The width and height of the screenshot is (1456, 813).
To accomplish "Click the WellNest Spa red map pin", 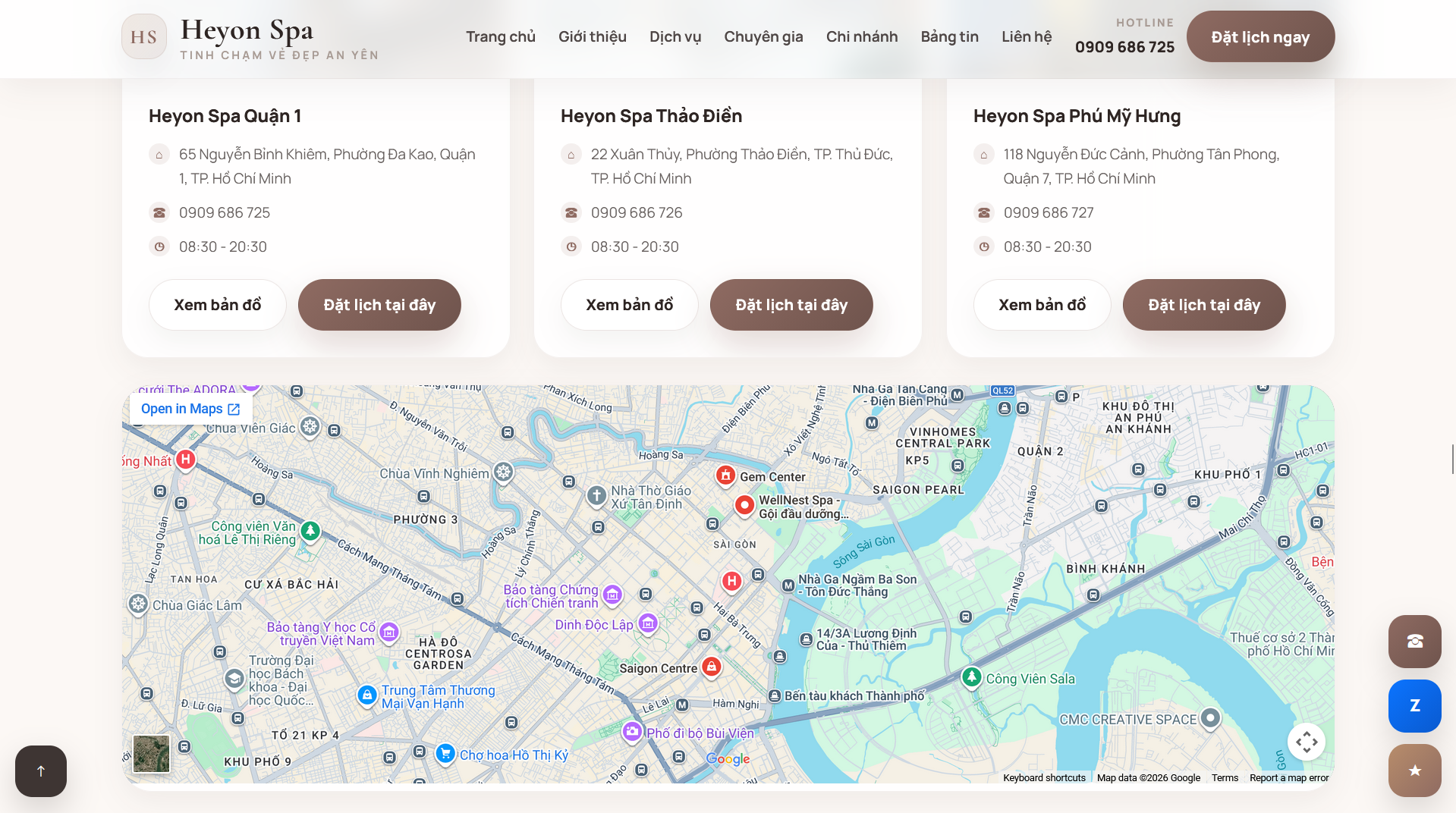I will [744, 504].
